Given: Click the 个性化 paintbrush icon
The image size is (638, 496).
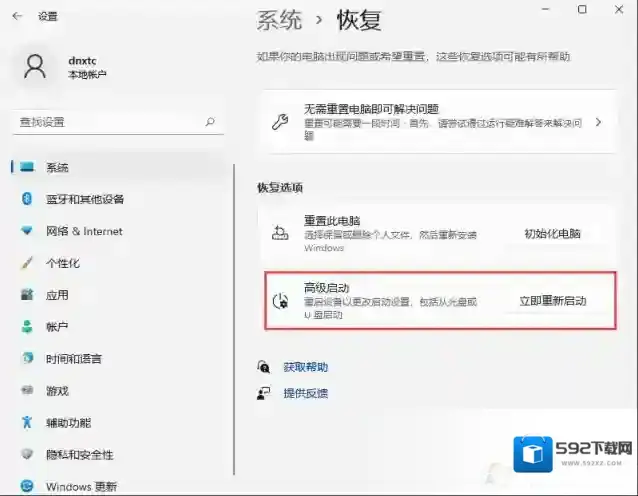Looking at the screenshot, I should pyautogui.click(x=28, y=263).
